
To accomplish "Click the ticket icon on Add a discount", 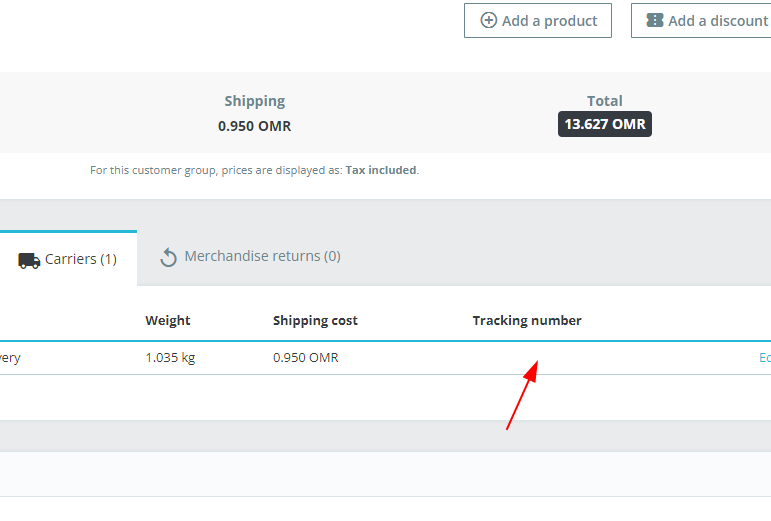I will click(655, 20).
